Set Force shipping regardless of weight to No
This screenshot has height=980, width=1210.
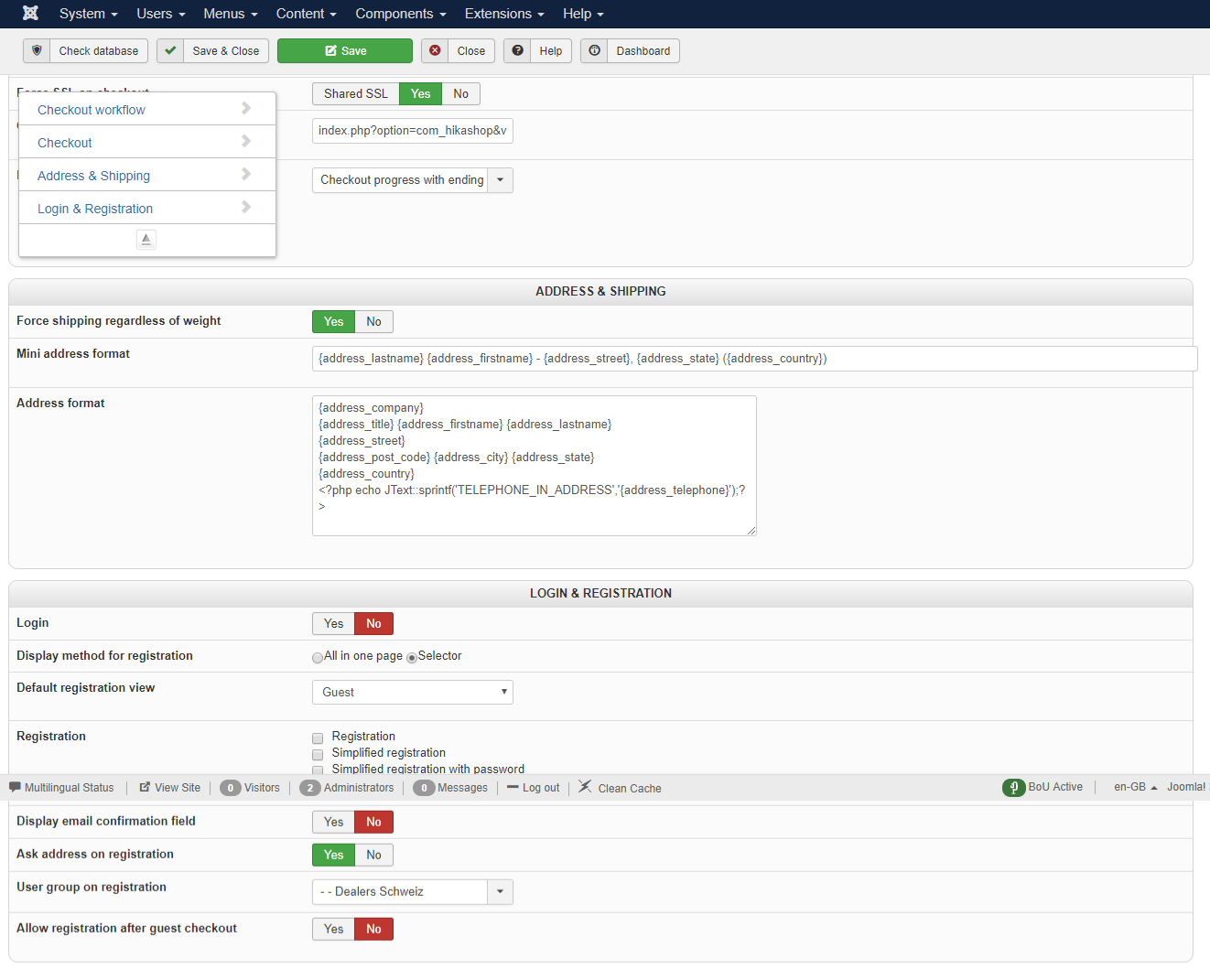[373, 322]
